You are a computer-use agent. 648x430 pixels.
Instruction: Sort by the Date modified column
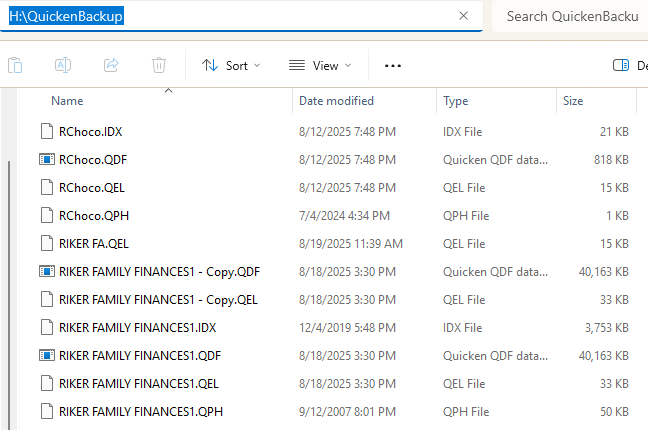(x=336, y=101)
